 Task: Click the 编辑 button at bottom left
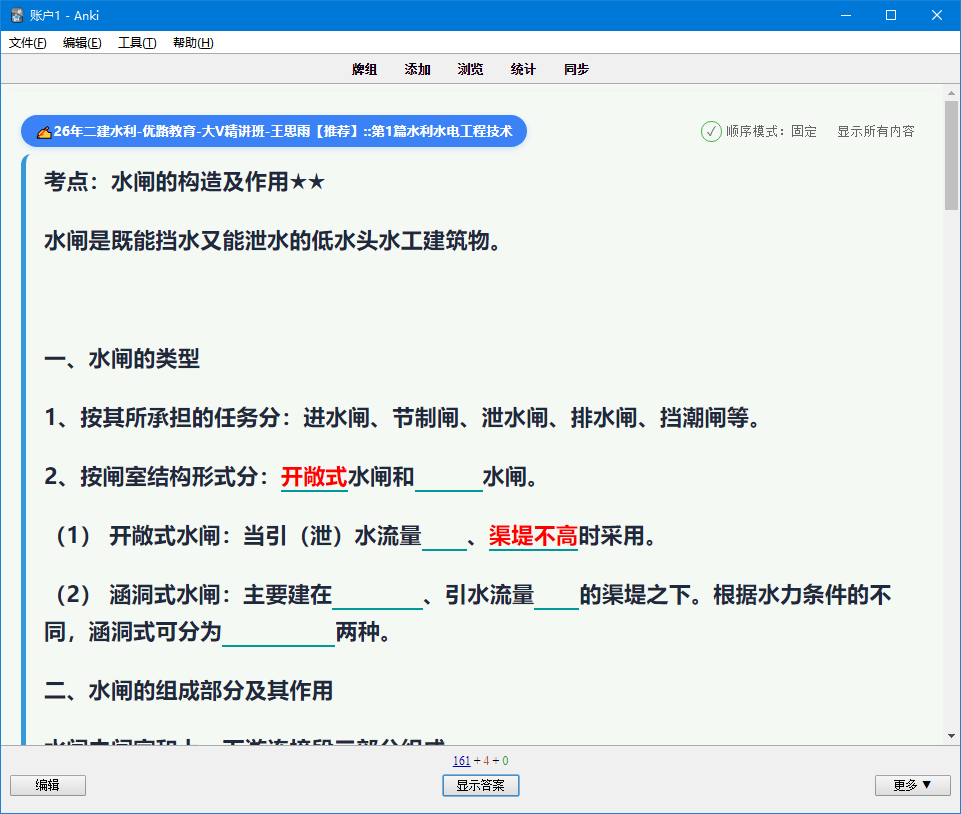48,785
